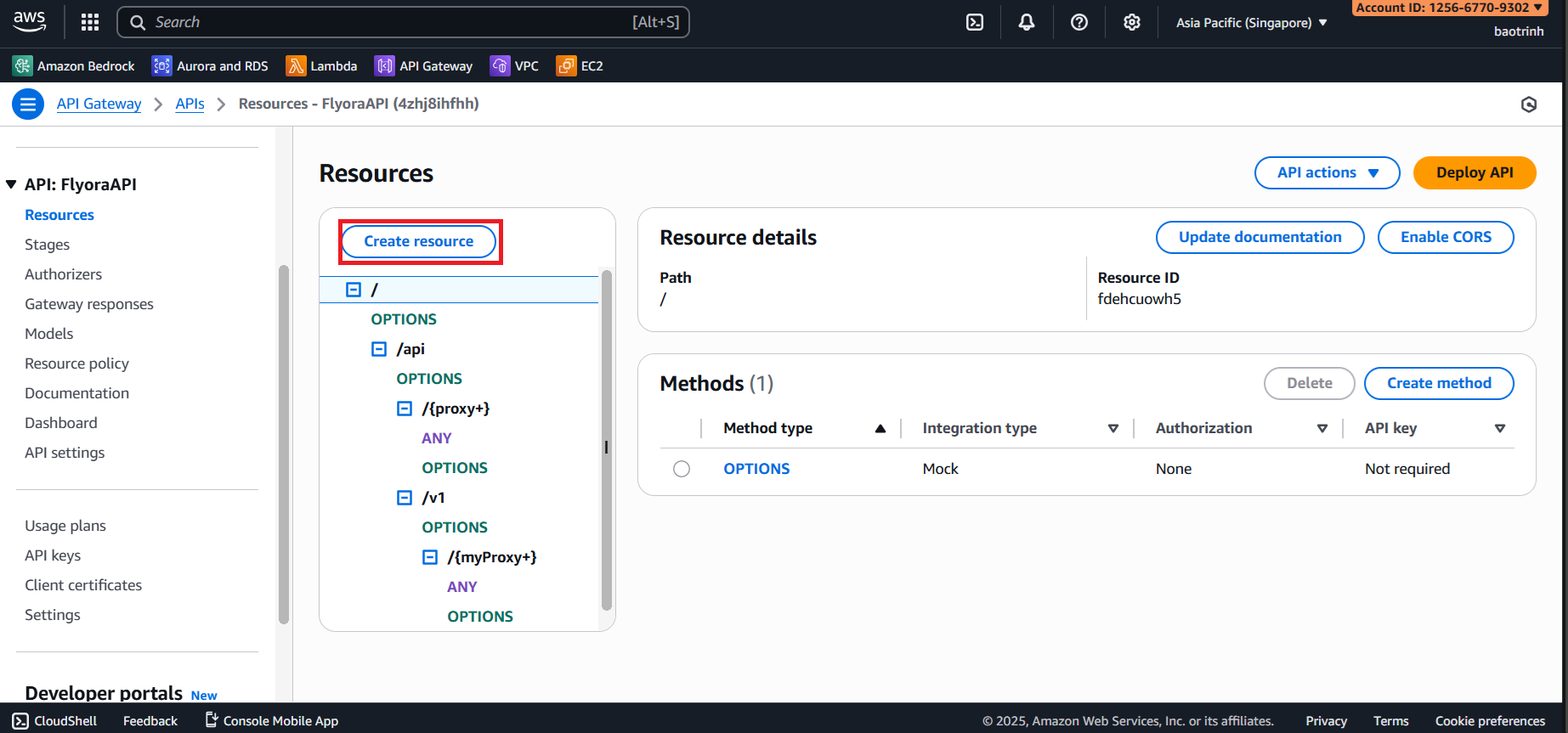The width and height of the screenshot is (1568, 733).
Task: Open the notifications bell
Action: click(1027, 22)
